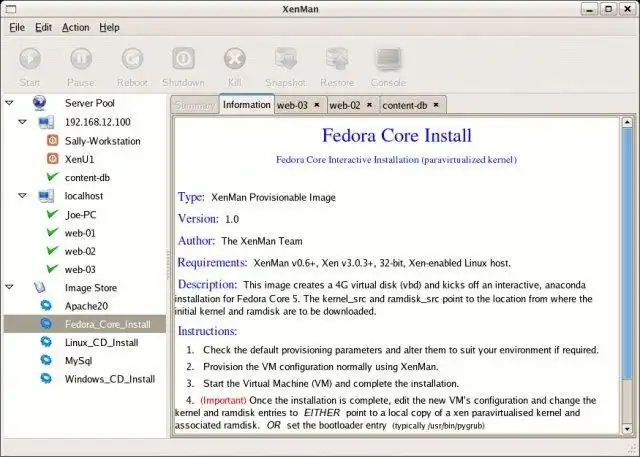Click the pane divider handle beside the tree
Screen dimensions: 640x457
[x=168, y=265]
